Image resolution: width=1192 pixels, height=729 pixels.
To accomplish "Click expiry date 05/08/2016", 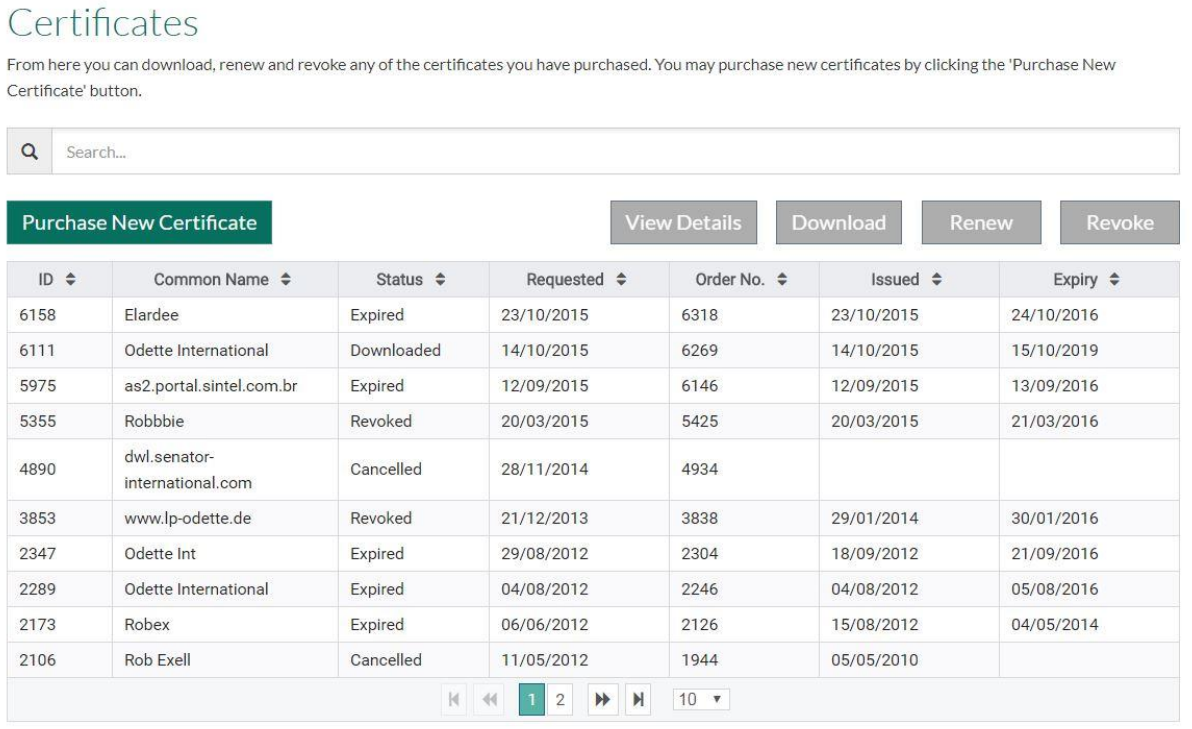I will [1054, 589].
